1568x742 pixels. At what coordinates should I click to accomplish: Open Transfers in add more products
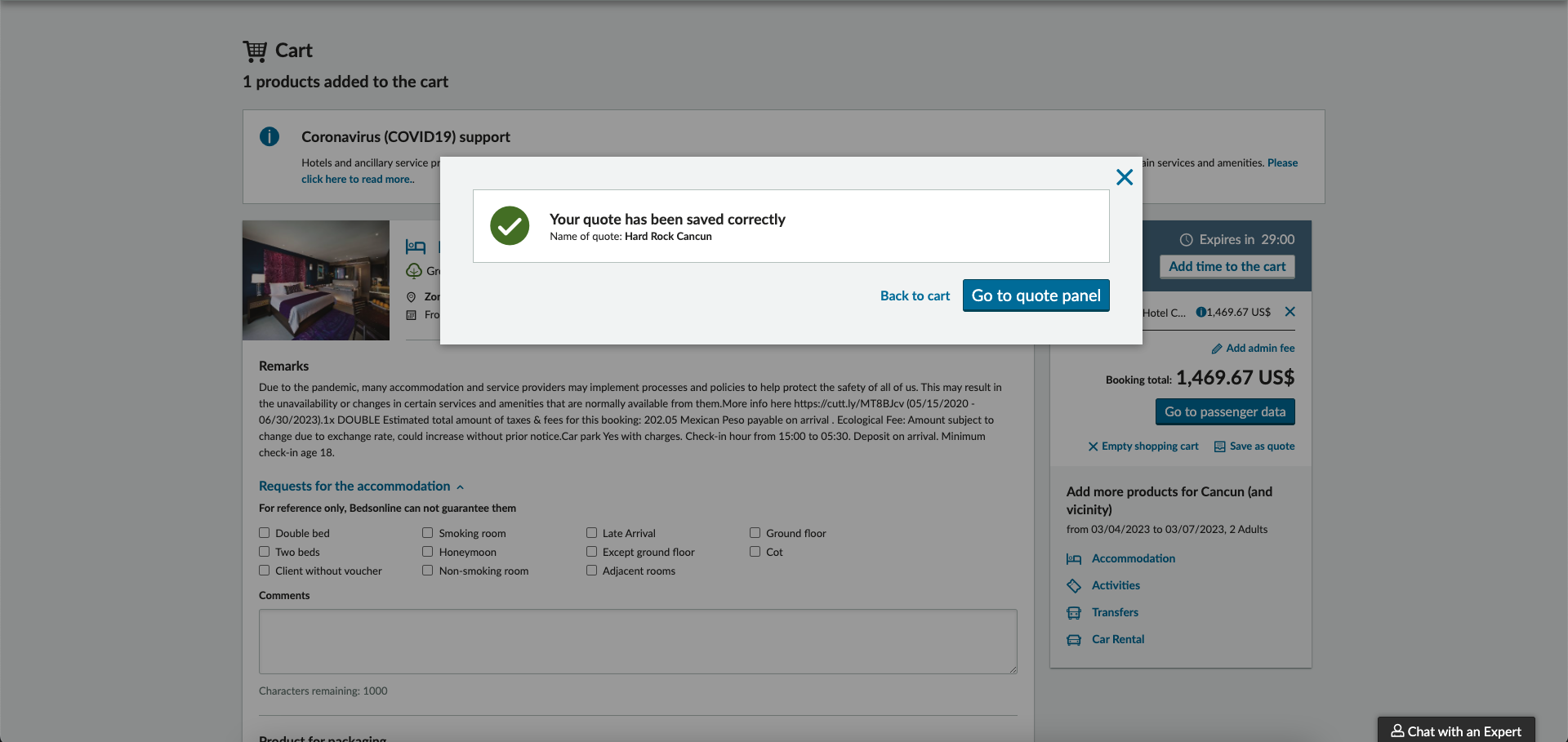coord(1115,612)
